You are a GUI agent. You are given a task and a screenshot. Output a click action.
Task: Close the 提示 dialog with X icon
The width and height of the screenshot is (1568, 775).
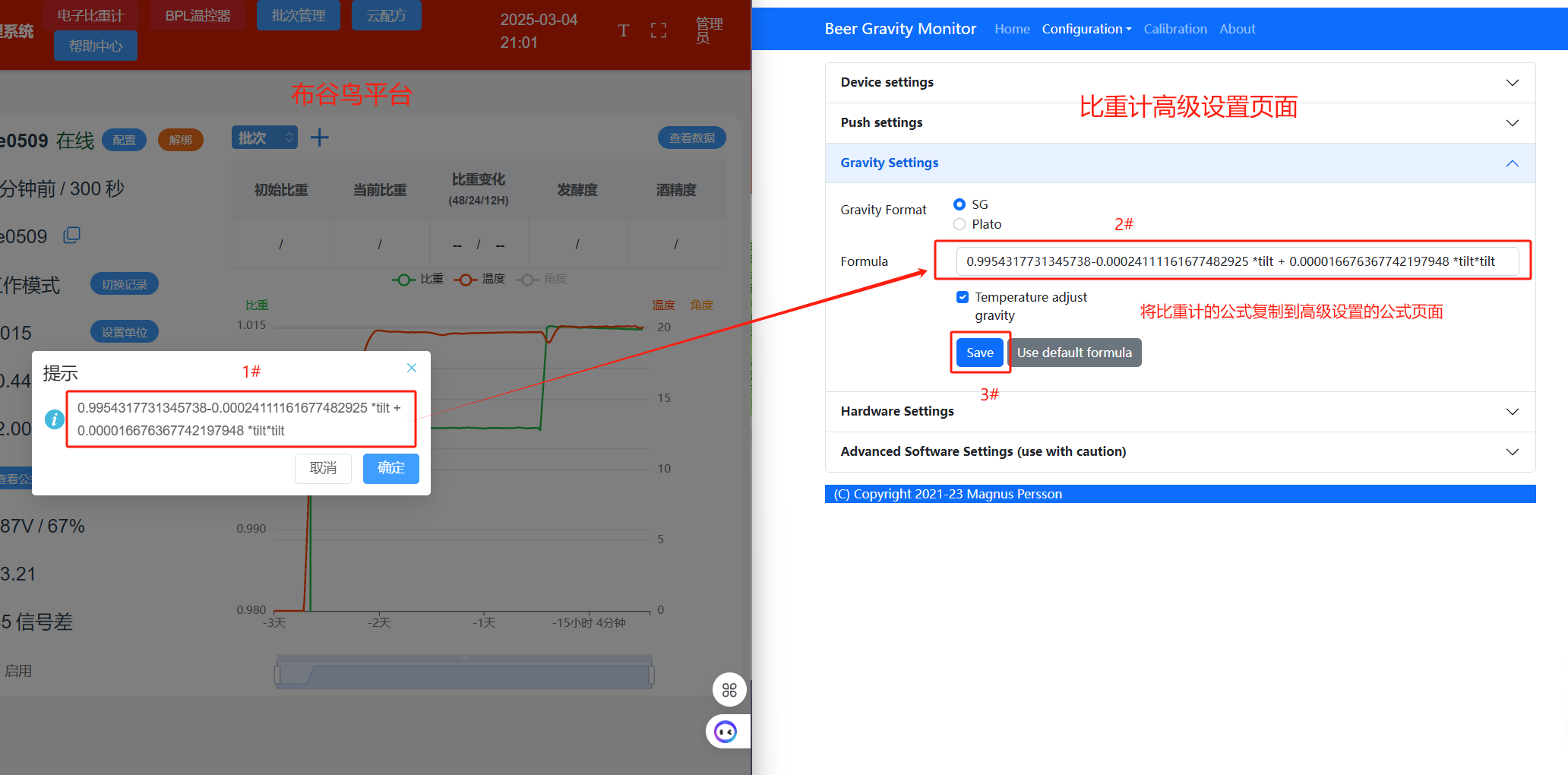tap(412, 368)
